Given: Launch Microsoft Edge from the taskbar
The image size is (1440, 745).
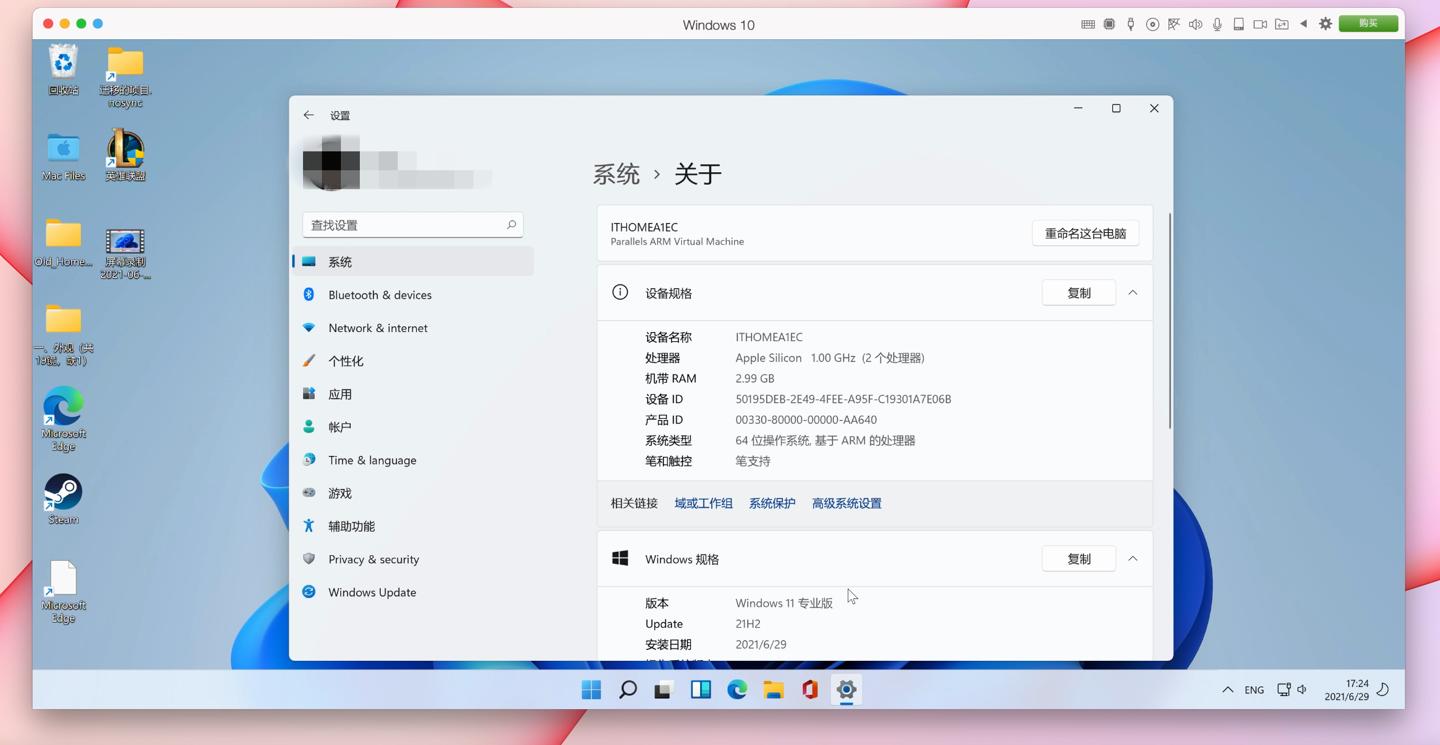Looking at the screenshot, I should [737, 689].
